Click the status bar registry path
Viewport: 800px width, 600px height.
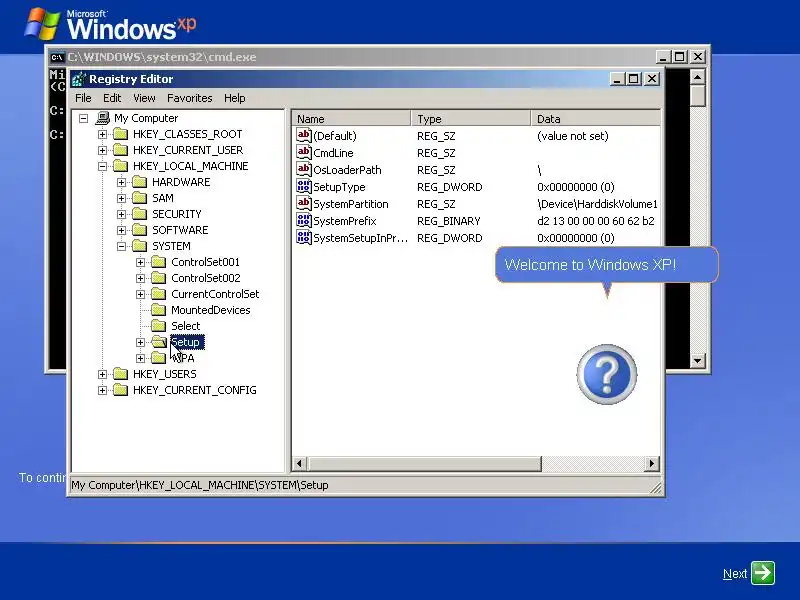[x=199, y=485]
